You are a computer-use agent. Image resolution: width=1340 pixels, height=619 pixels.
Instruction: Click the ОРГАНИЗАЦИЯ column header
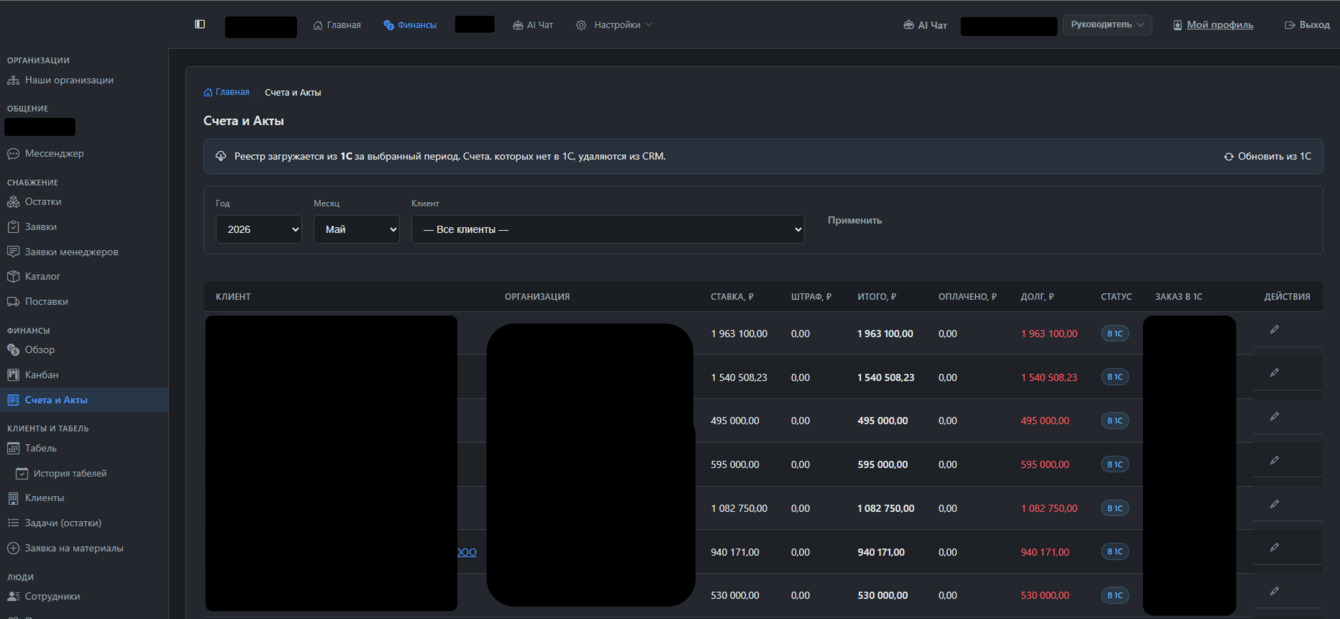tap(537, 297)
